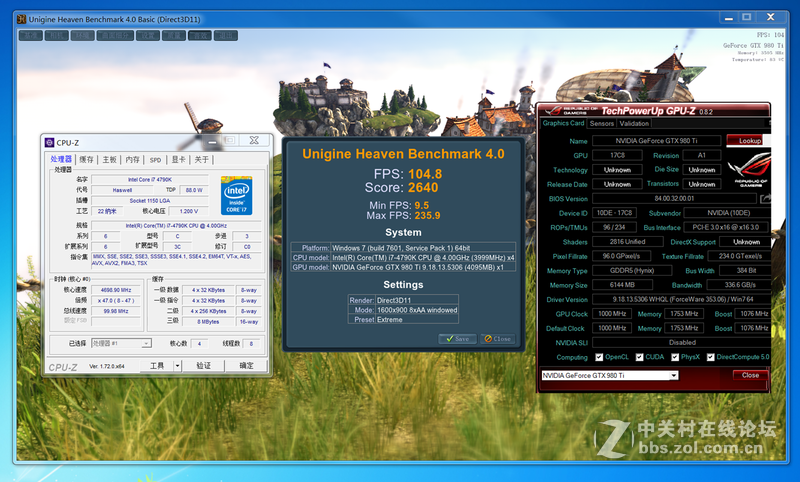This screenshot has width=800, height=482.
Task: Toggle the PhysX checkbox in GPU-Z
Action: click(x=675, y=357)
